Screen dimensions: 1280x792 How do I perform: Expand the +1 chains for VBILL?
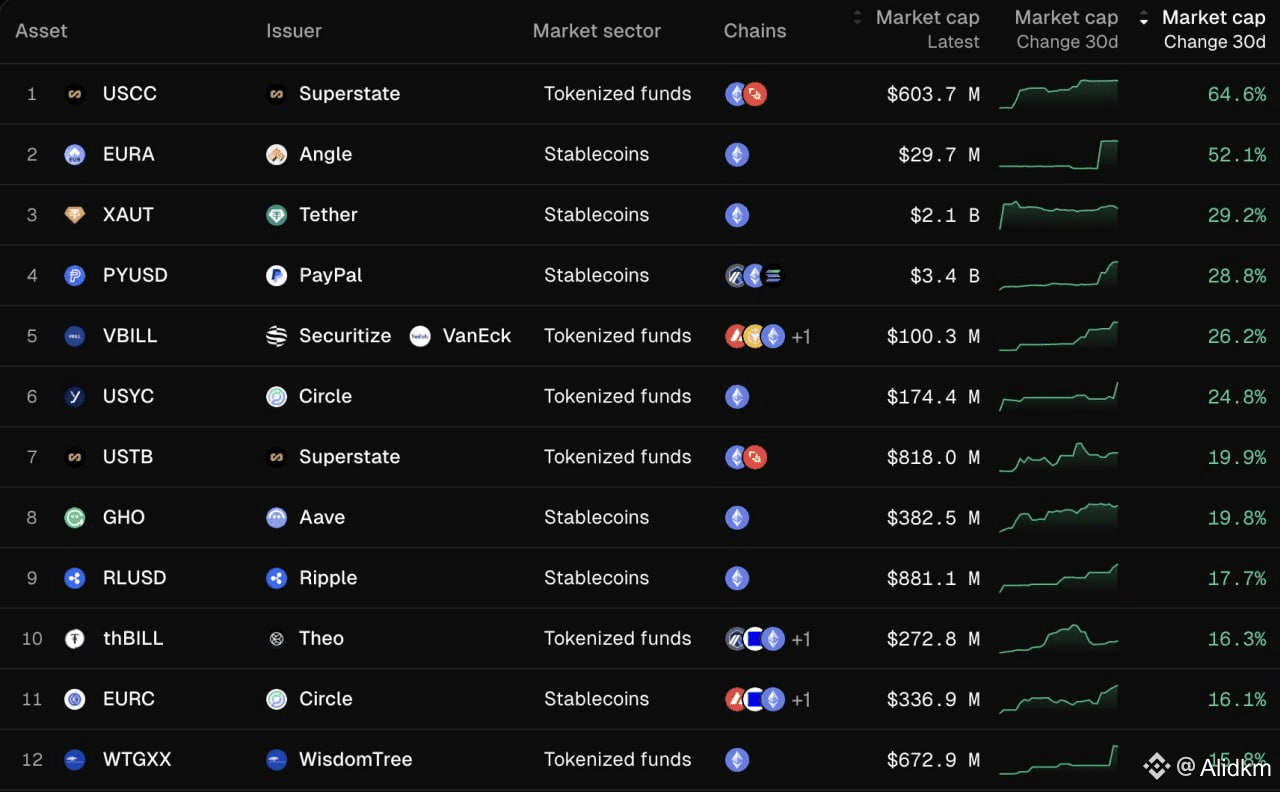pyautogui.click(x=801, y=337)
